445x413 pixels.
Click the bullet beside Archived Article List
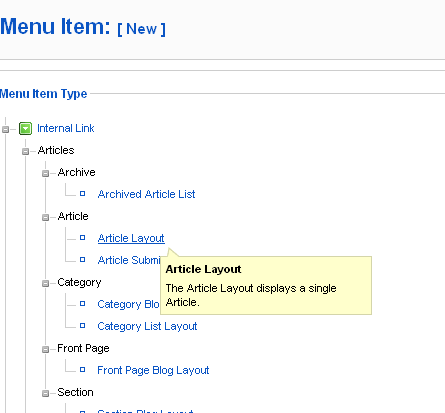point(82,193)
